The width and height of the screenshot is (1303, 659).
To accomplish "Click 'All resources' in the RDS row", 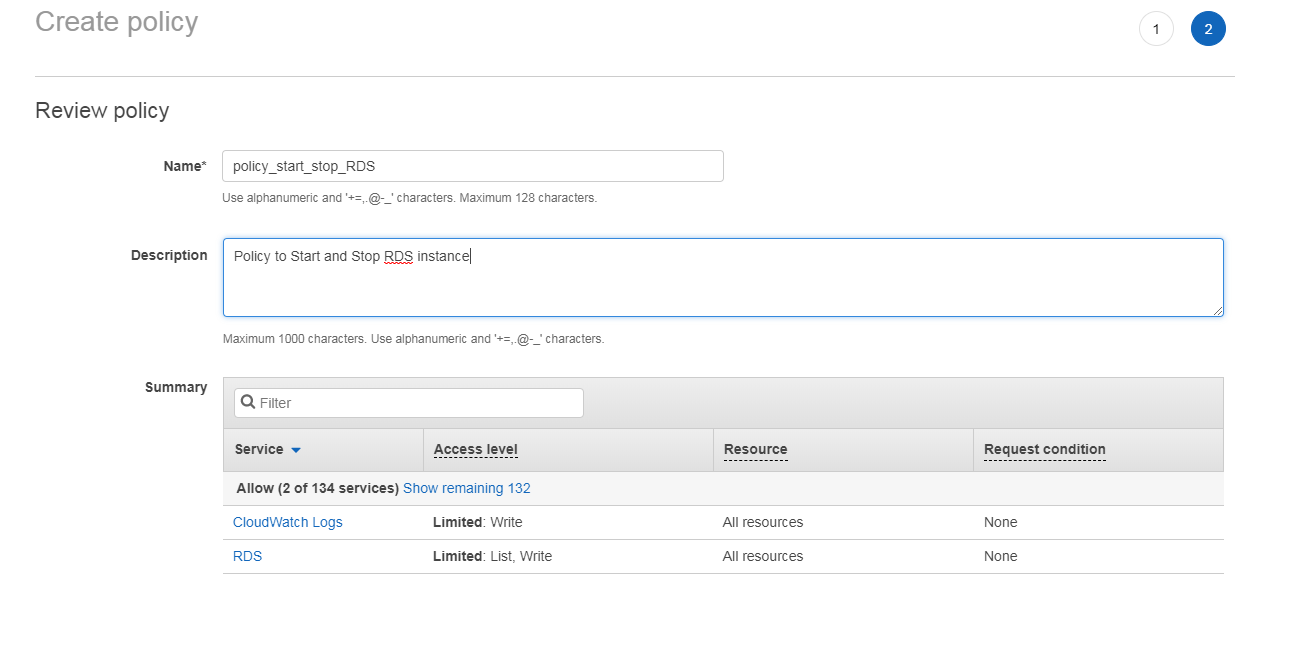I will (x=762, y=556).
